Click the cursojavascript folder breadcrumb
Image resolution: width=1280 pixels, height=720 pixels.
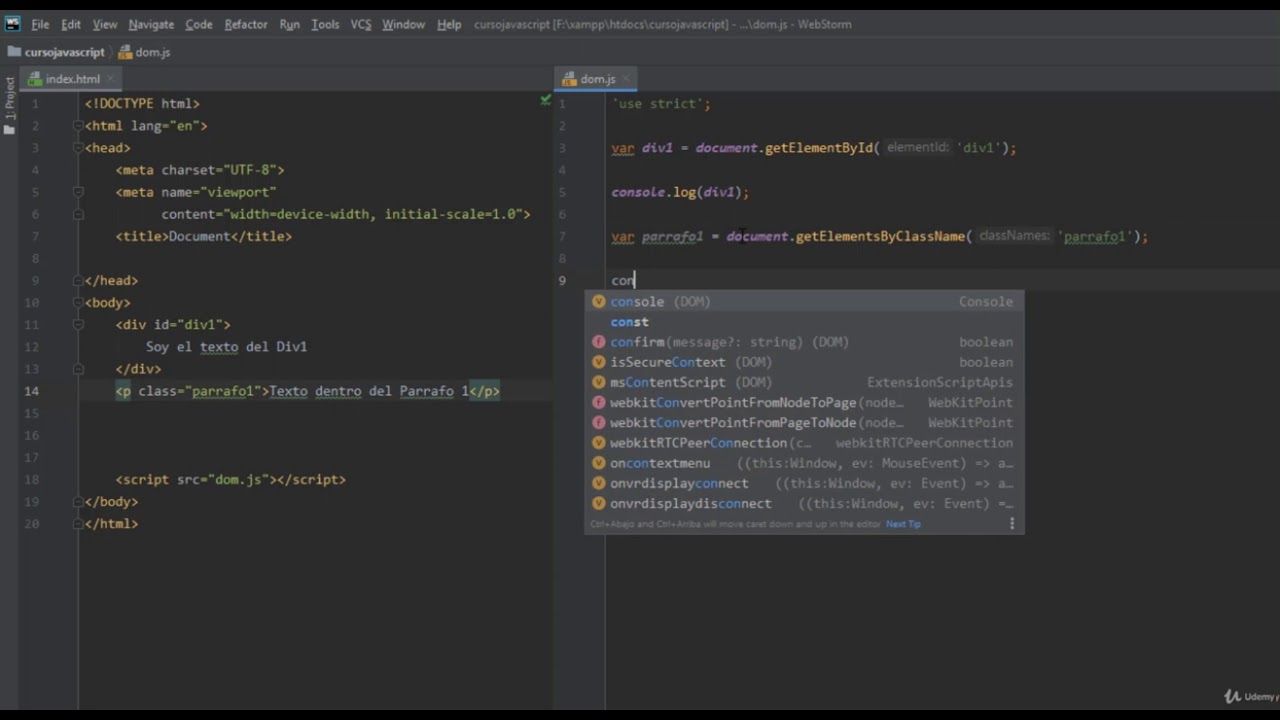pyautogui.click(x=56, y=52)
